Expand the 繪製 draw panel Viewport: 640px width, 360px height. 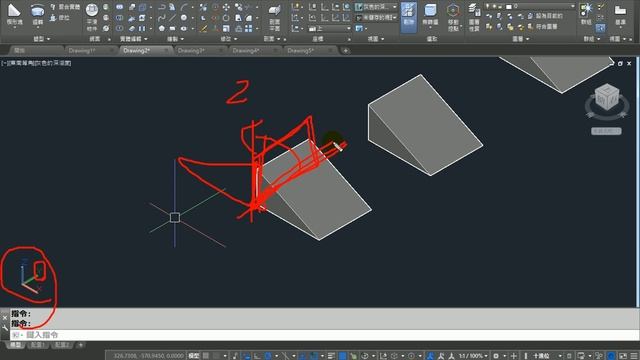(x=176, y=39)
